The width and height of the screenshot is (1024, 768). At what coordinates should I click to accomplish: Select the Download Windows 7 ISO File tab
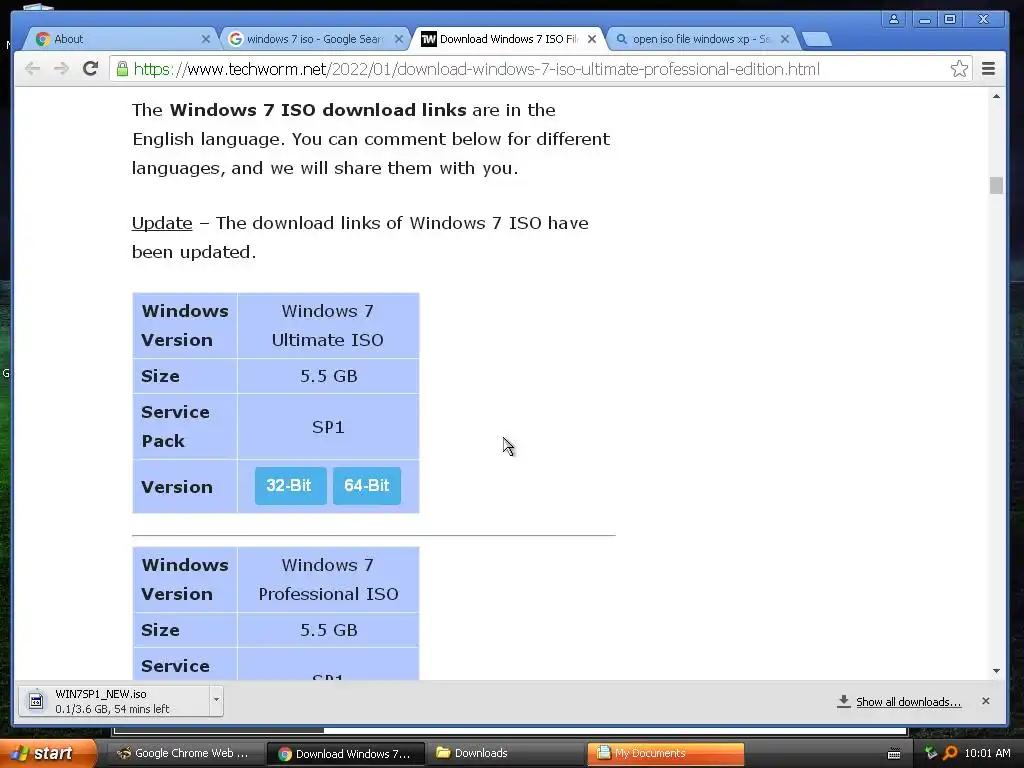pos(508,39)
